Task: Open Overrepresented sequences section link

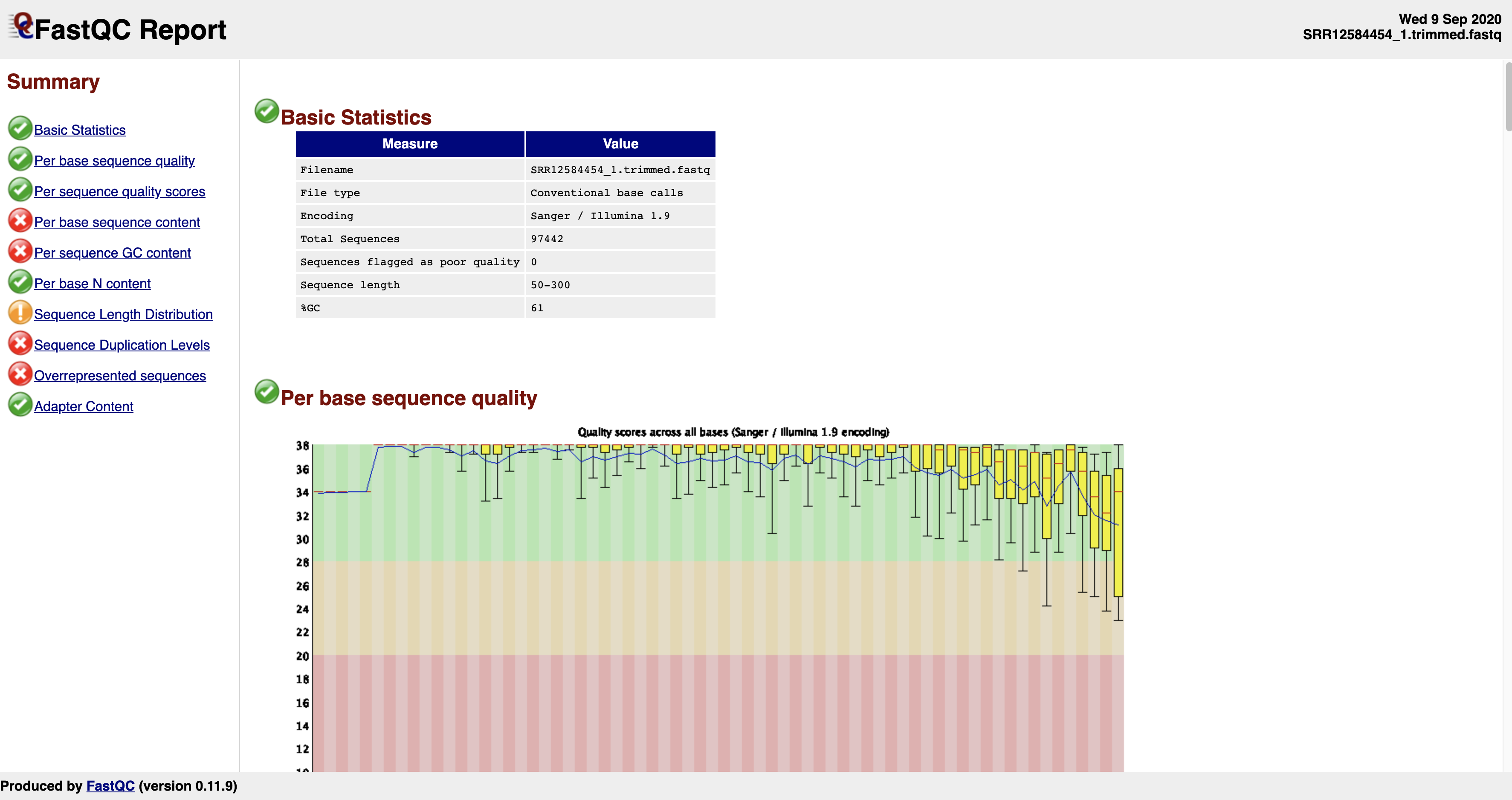Action: click(x=120, y=376)
